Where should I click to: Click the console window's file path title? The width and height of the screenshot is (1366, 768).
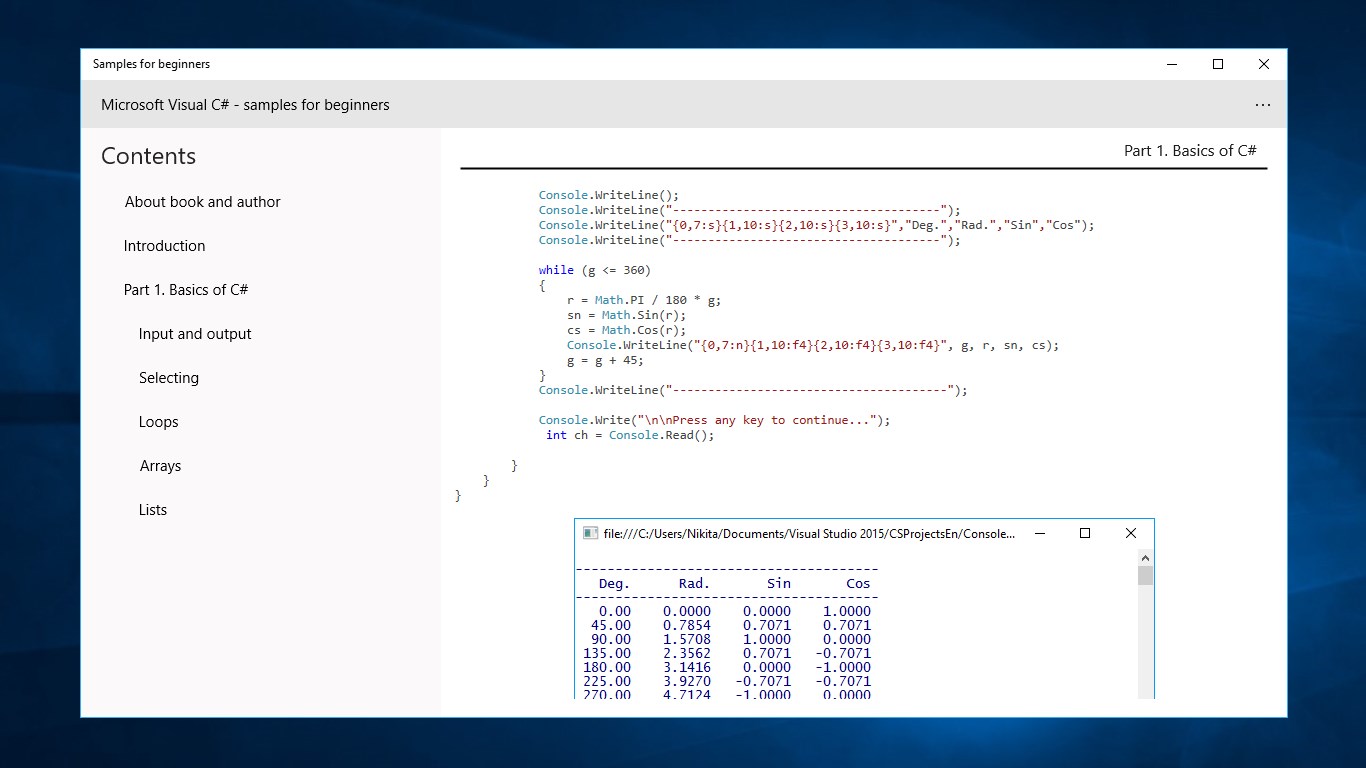pyautogui.click(x=800, y=533)
